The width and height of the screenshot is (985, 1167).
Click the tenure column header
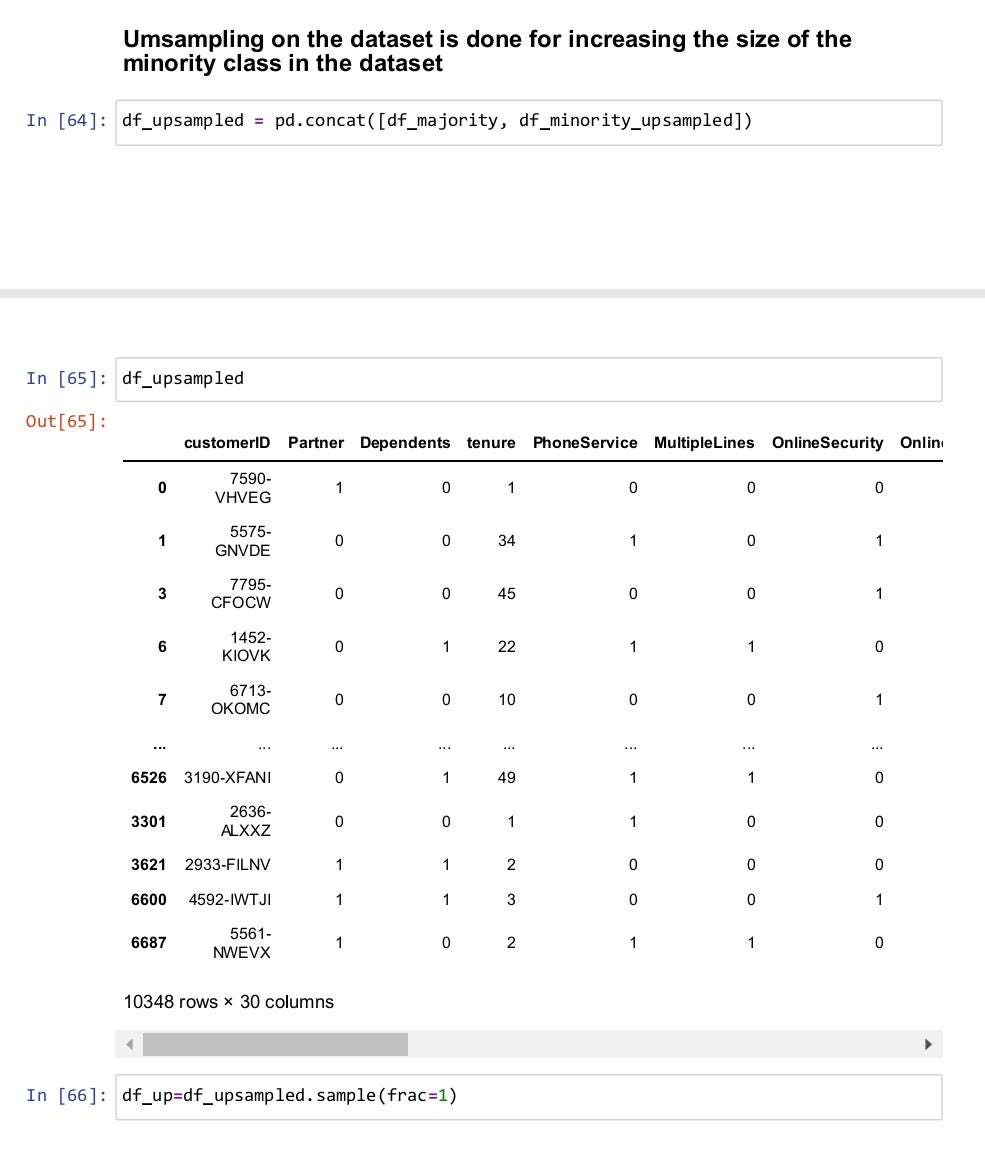[x=491, y=443]
